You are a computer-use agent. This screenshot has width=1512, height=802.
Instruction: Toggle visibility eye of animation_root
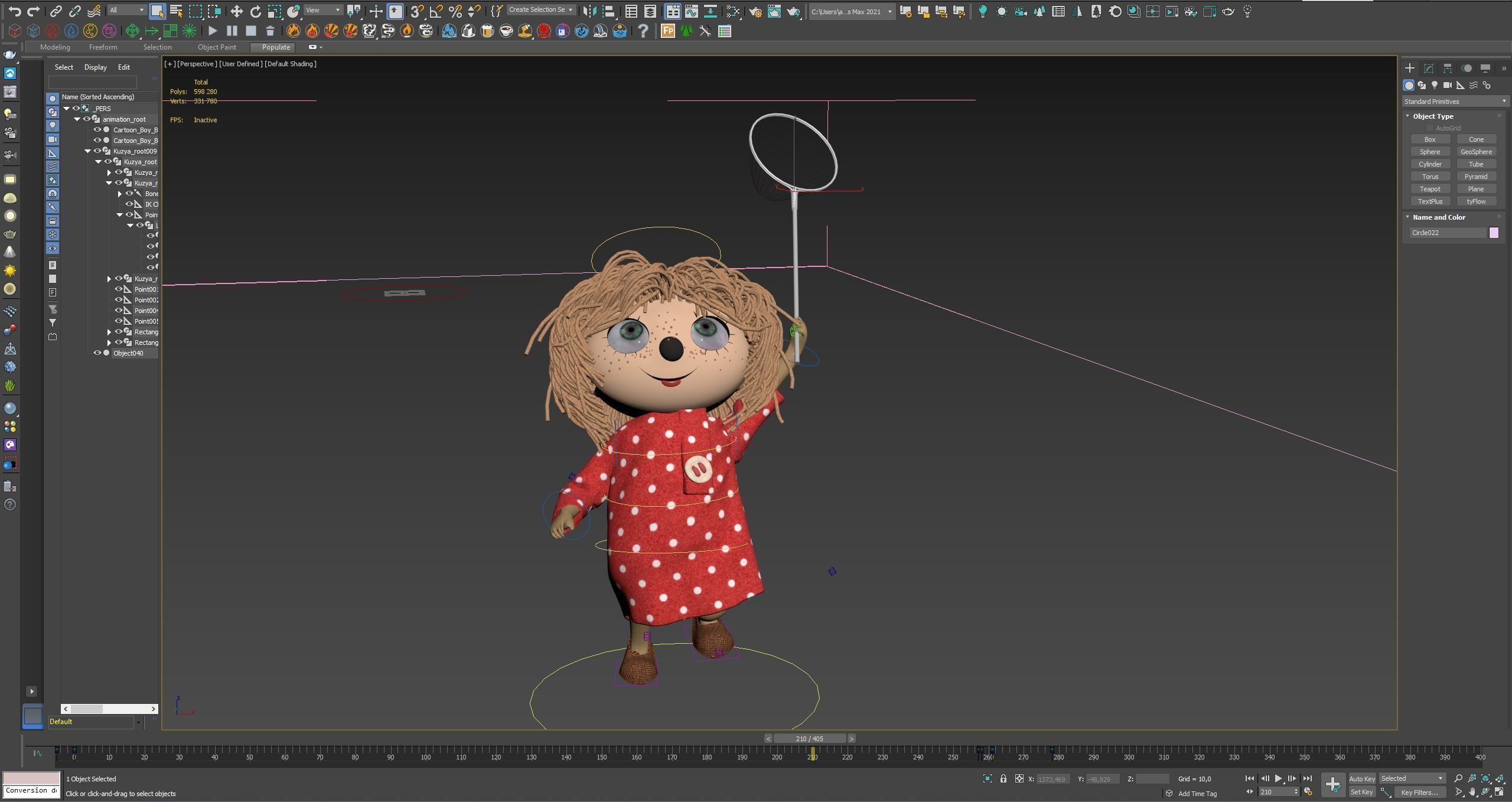point(87,119)
